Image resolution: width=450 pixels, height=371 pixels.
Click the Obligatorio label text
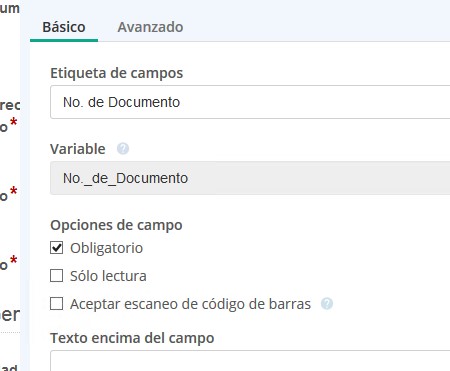106,248
